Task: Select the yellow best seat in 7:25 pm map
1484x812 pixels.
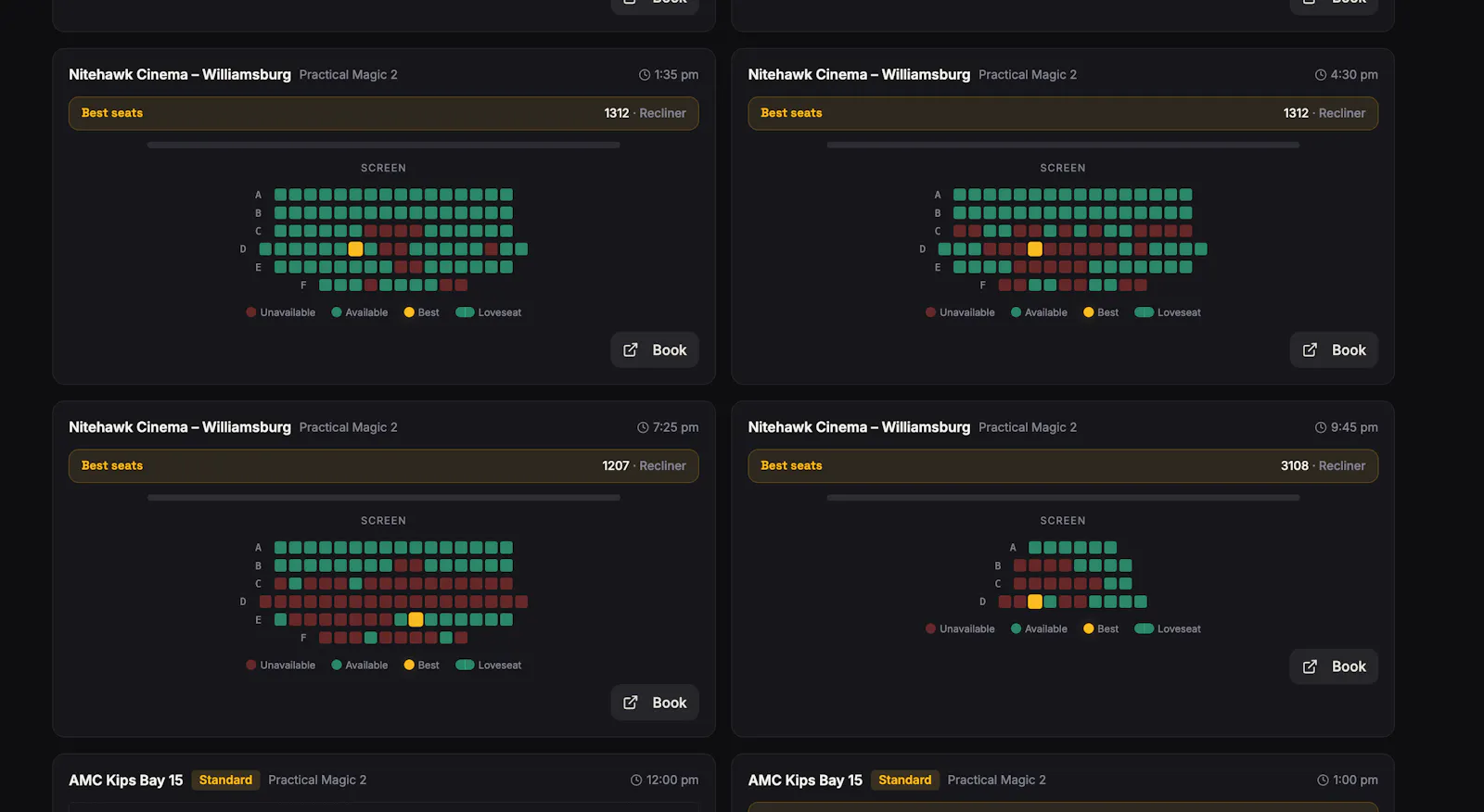Action: pos(416,620)
